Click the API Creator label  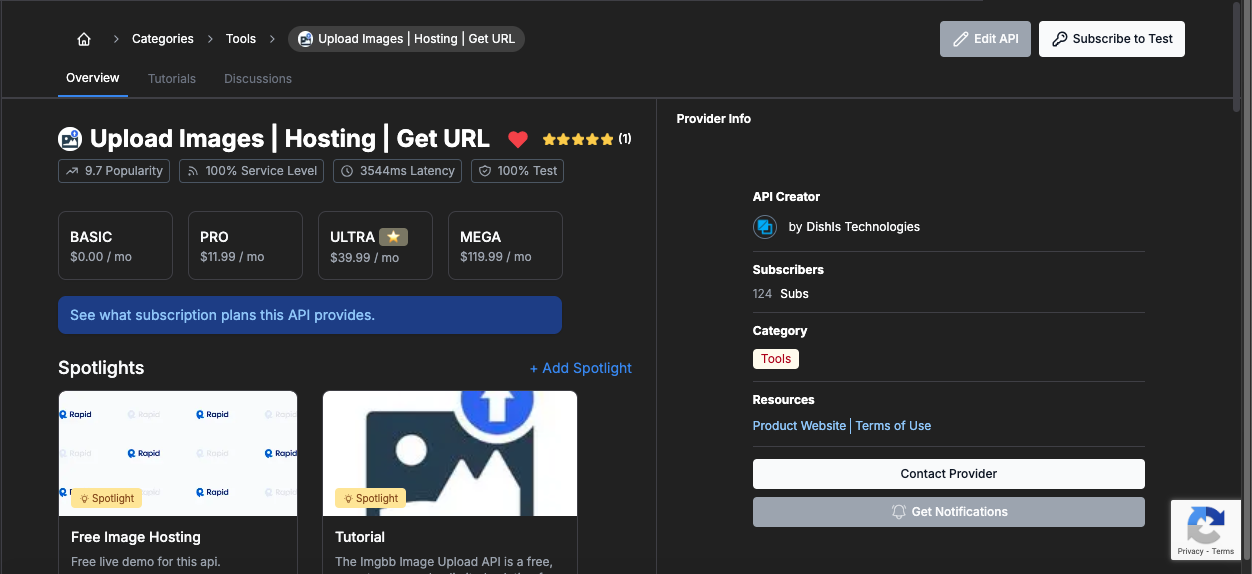click(786, 197)
